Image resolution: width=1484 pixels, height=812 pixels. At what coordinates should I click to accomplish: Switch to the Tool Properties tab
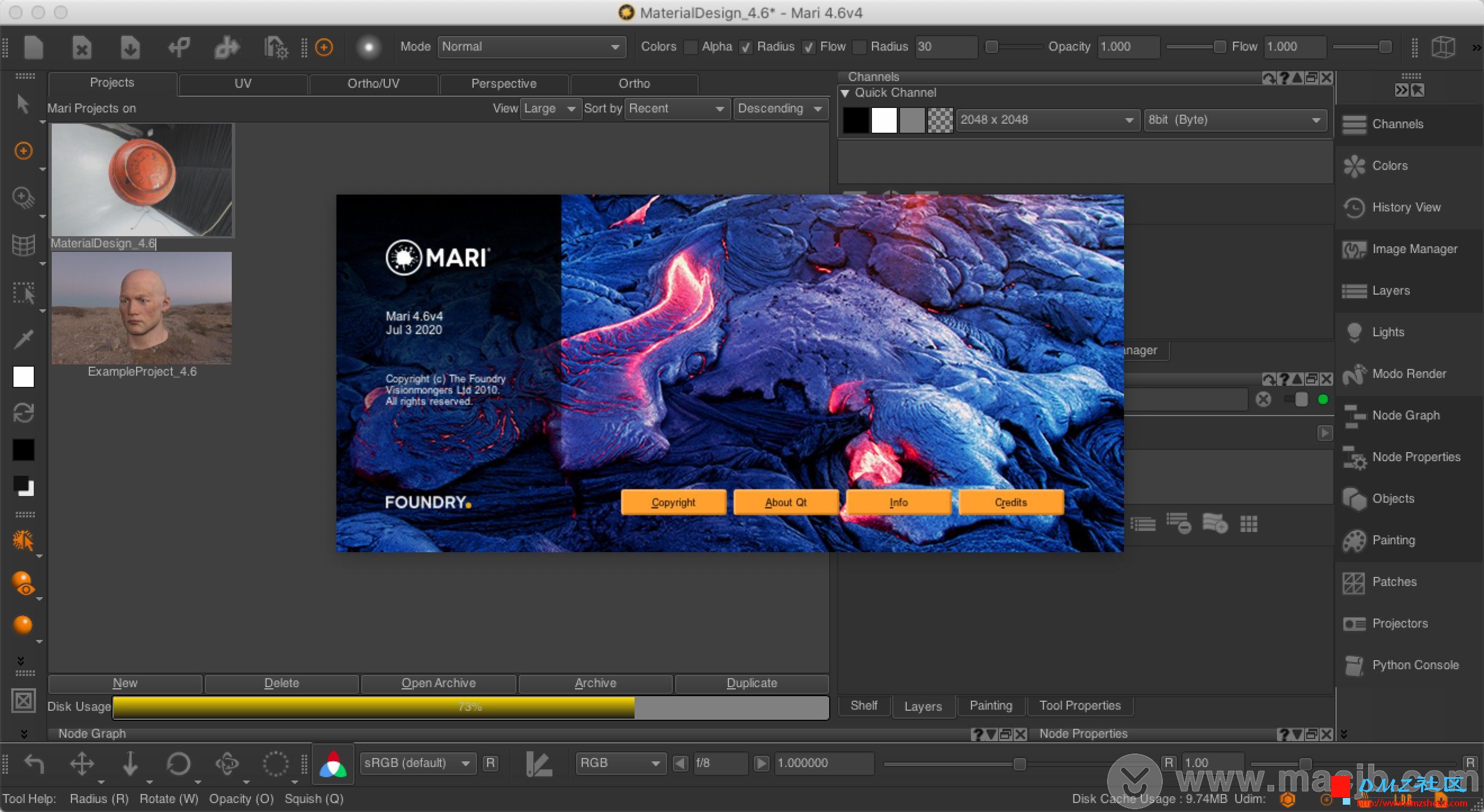[1080, 706]
